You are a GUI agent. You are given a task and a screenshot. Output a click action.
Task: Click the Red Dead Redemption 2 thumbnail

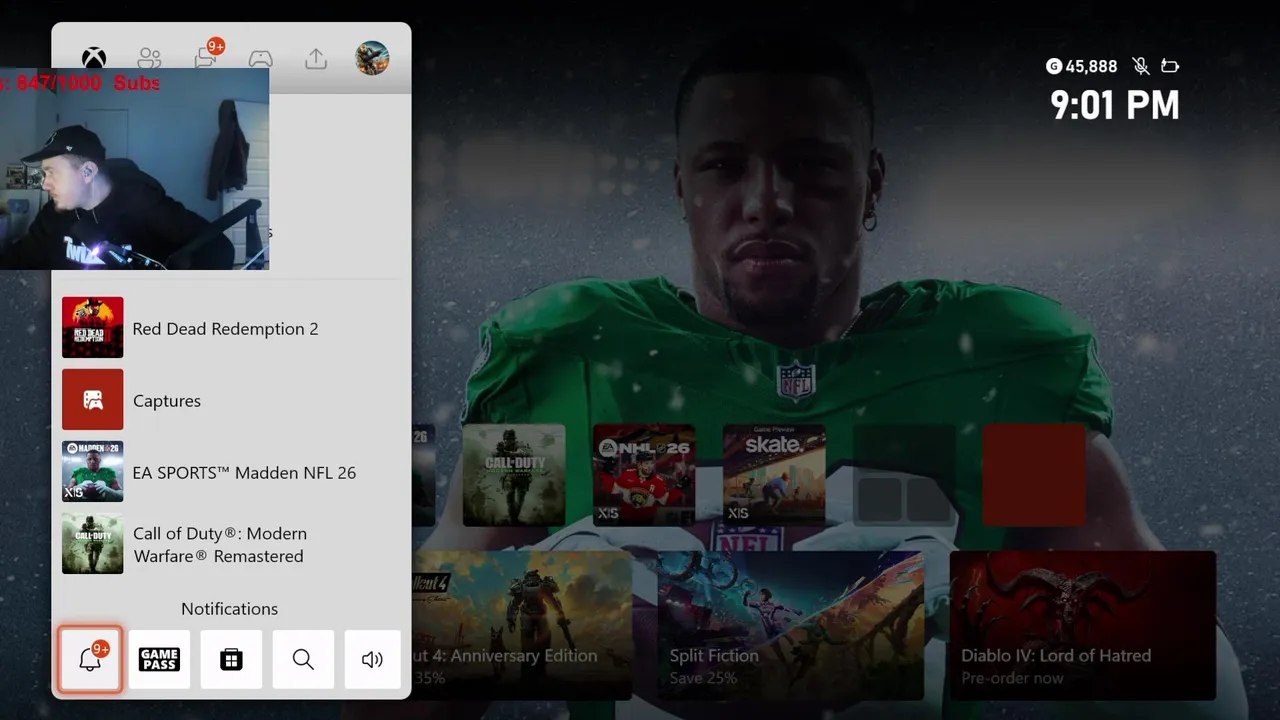pyautogui.click(x=93, y=327)
